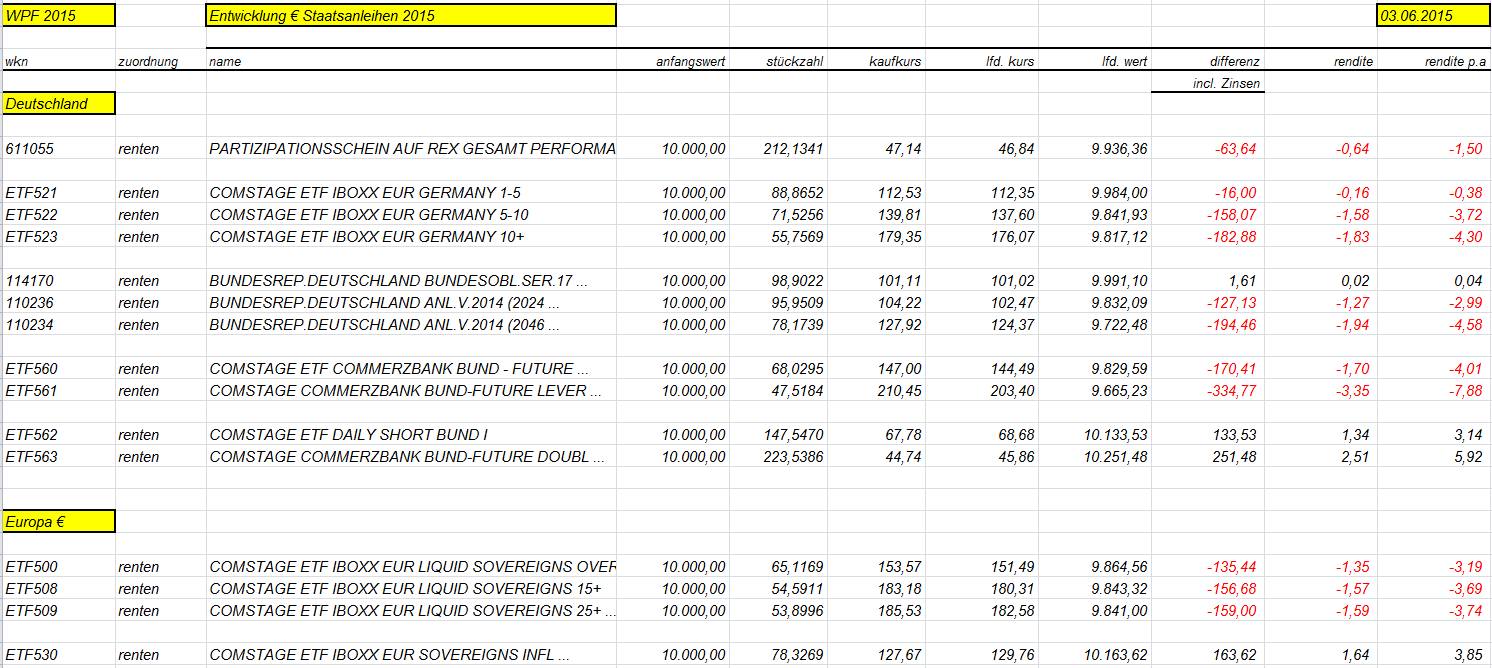Click the rendite p.a column header
This screenshot has height=668, width=1492.
(x=1434, y=61)
